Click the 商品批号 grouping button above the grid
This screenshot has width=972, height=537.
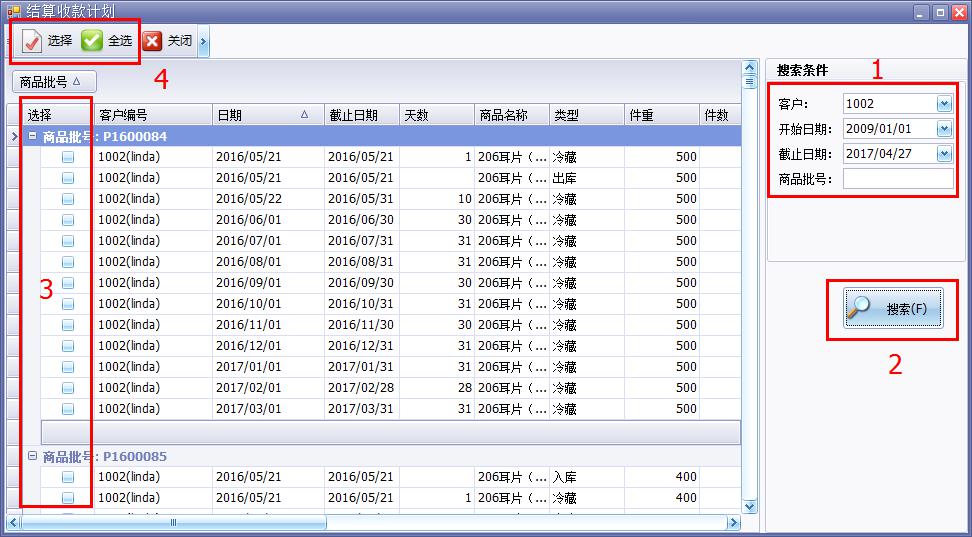coord(54,82)
